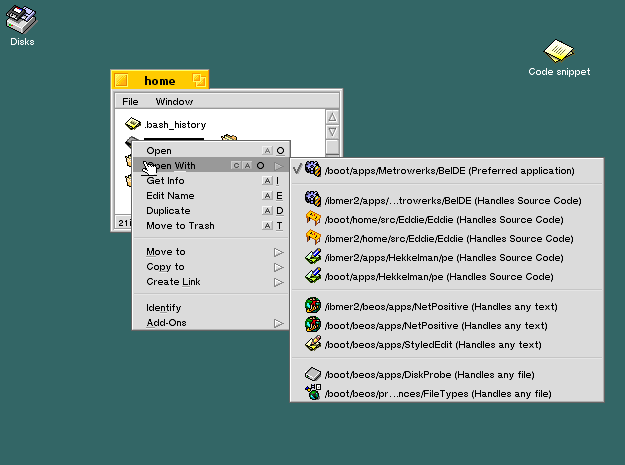This screenshot has width=625, height=465.
Task: Click the home window close box
Action: 121,80
